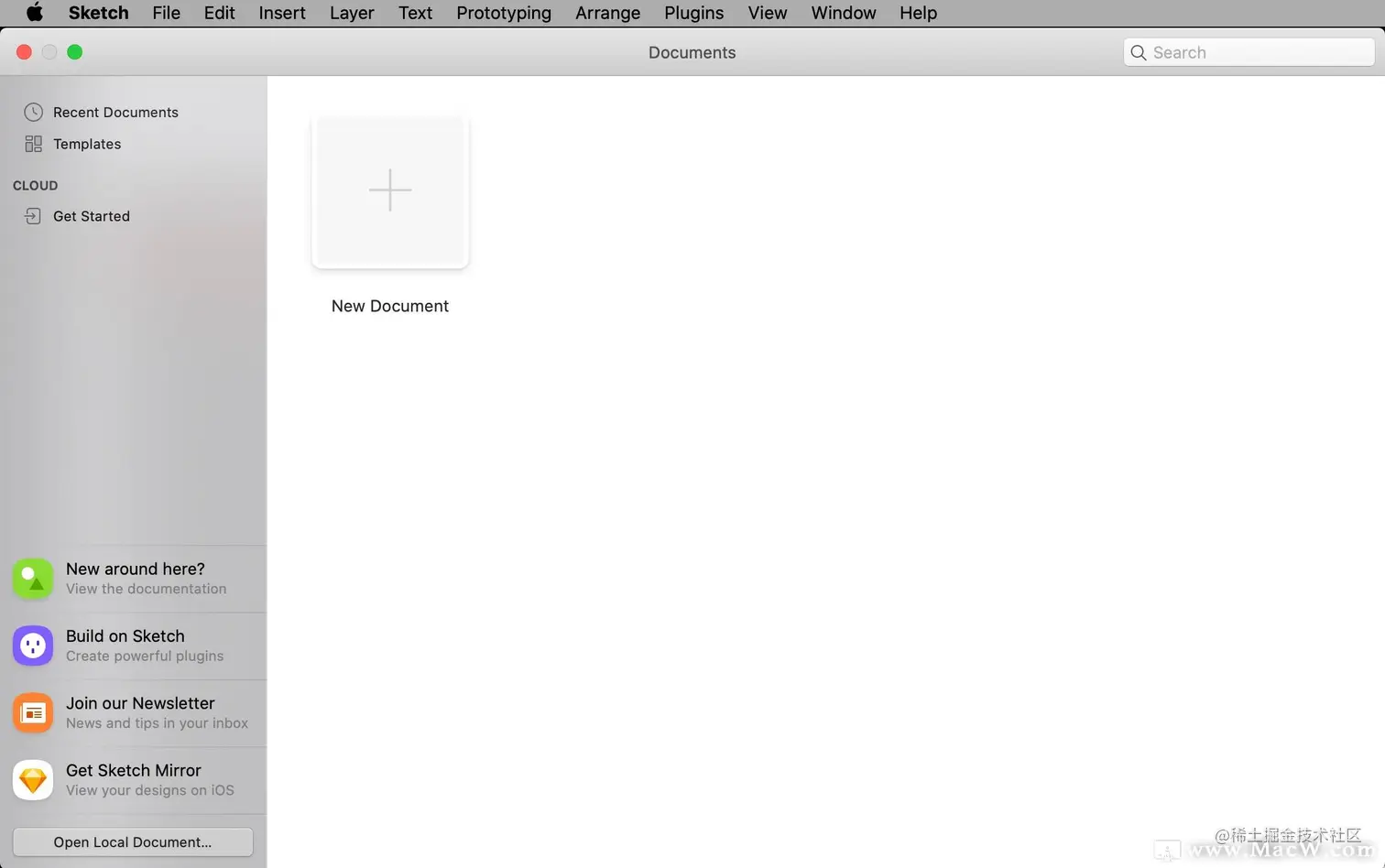
Task: Click the New Document label
Action: (390, 306)
